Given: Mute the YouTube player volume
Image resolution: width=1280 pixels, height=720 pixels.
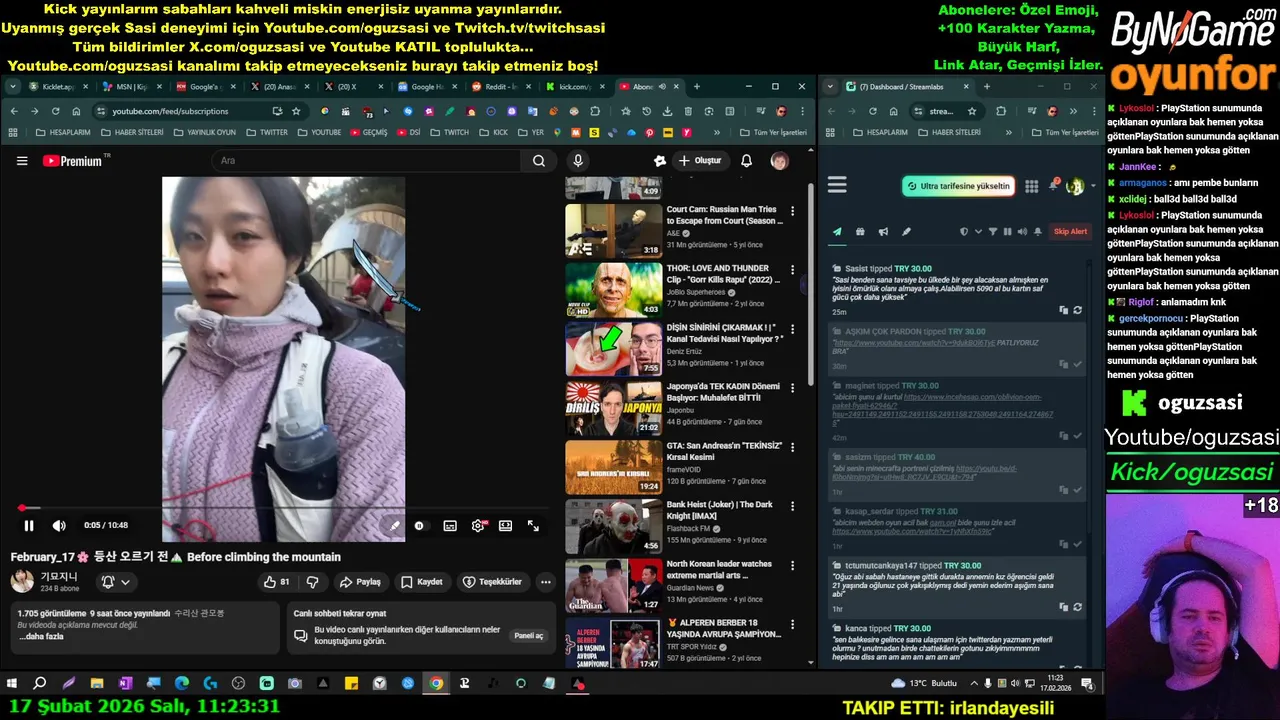Looking at the screenshot, I should [59, 526].
